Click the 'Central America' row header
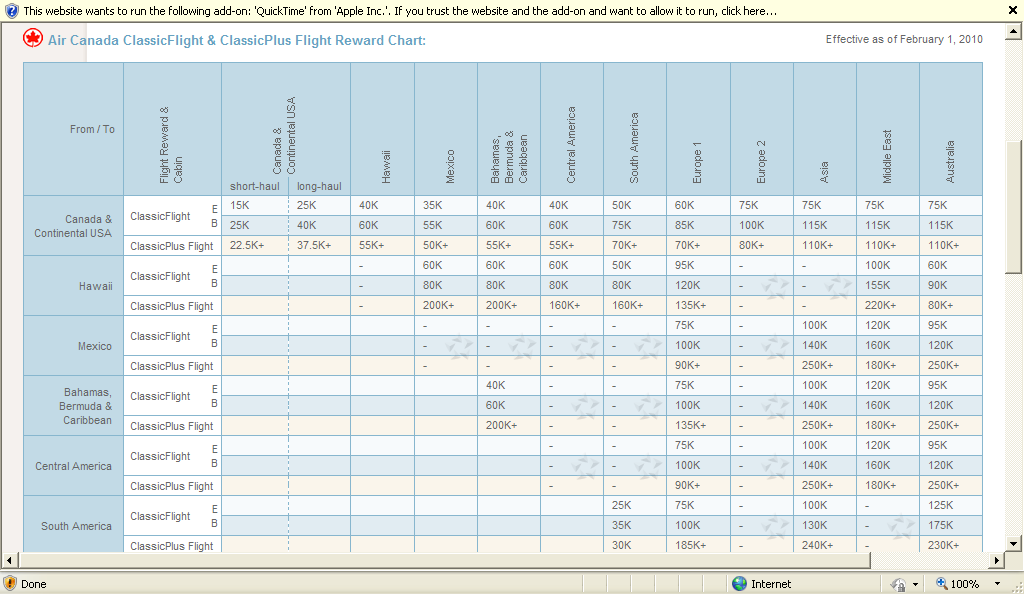 coord(73,466)
